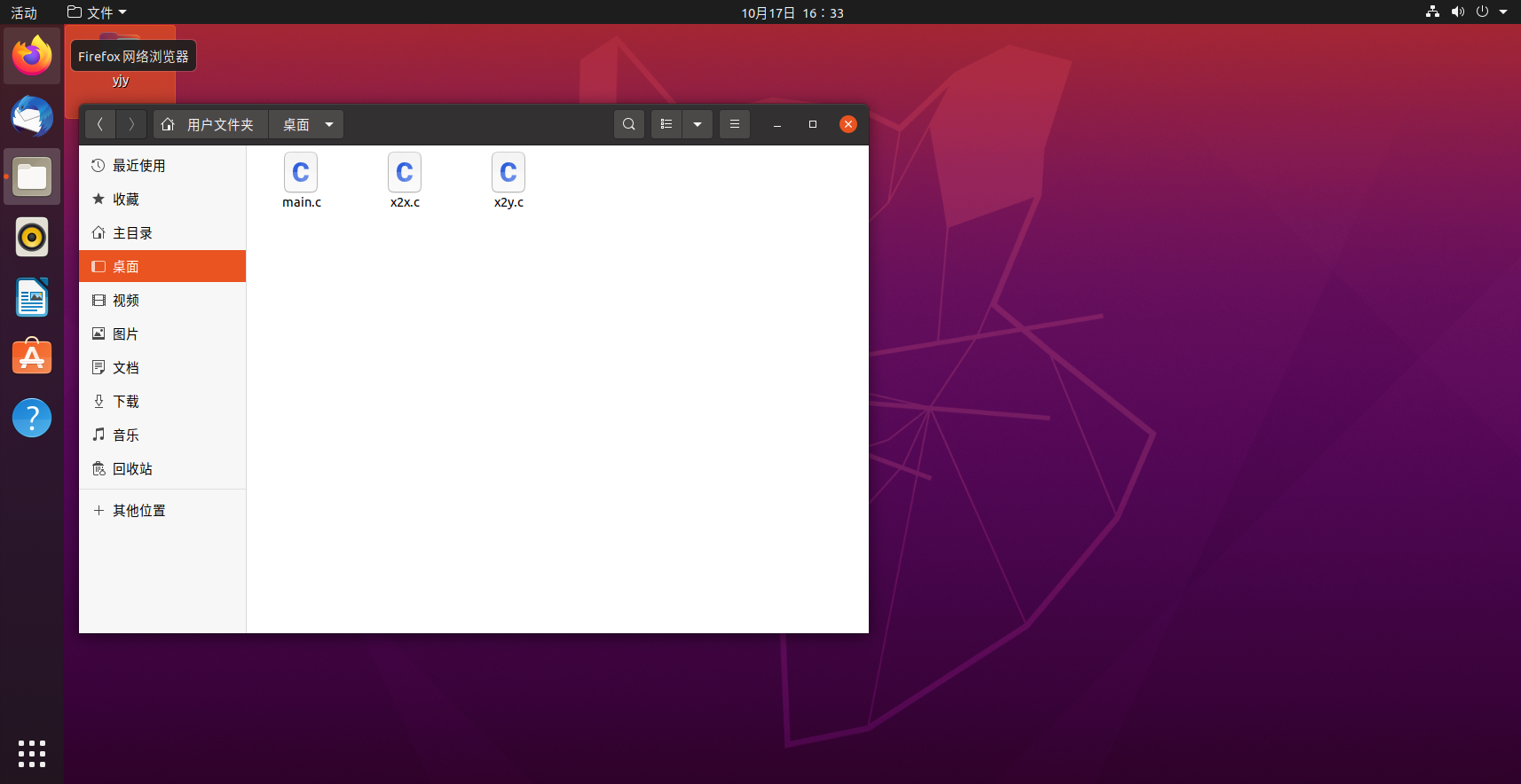Open 收藏 starred in sidebar
This screenshot has height=784, width=1521.
162,199
